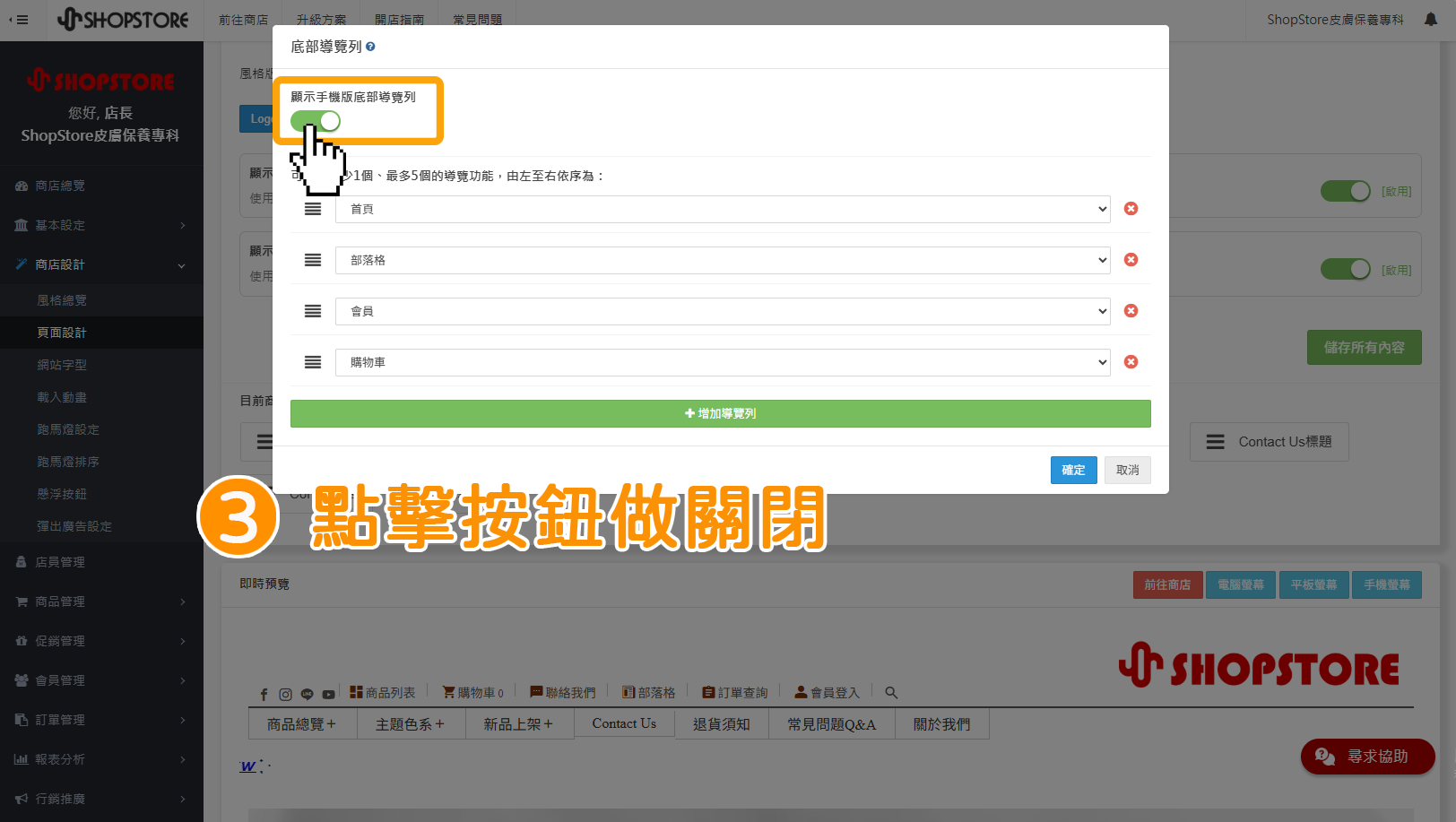Toggle the second 啟用 switch behind dialog

tap(1346, 269)
